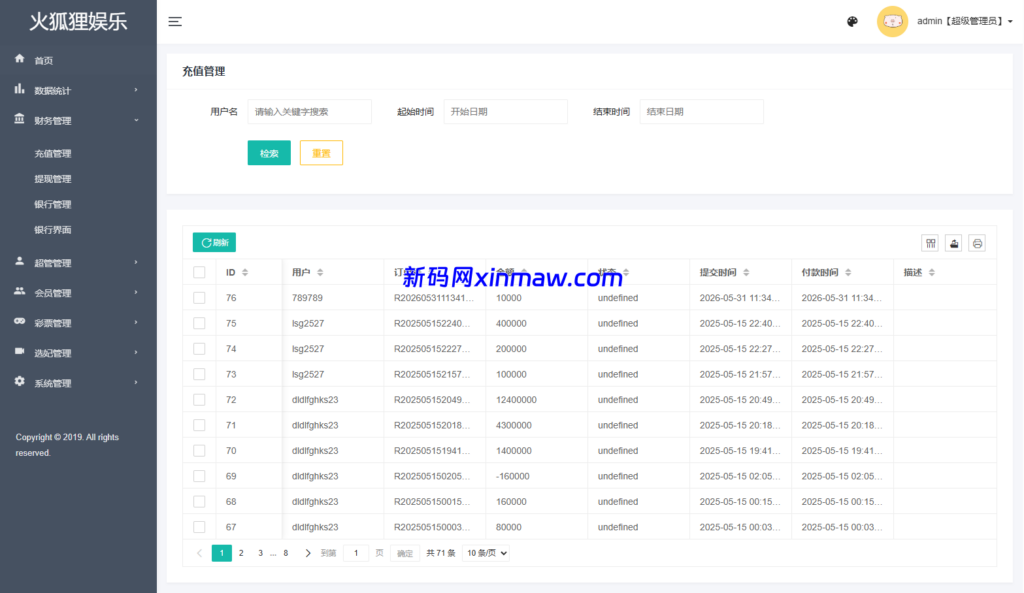Toggle the sidebar collapse hamburger icon
This screenshot has width=1024, height=593.
175,22
